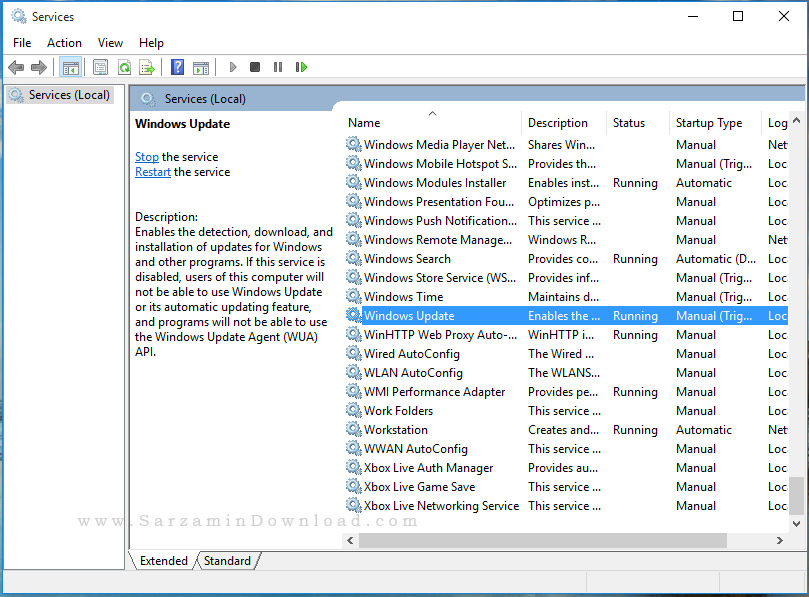Click Automatic (D... startup type cell
The image size is (809, 597).
point(716,259)
